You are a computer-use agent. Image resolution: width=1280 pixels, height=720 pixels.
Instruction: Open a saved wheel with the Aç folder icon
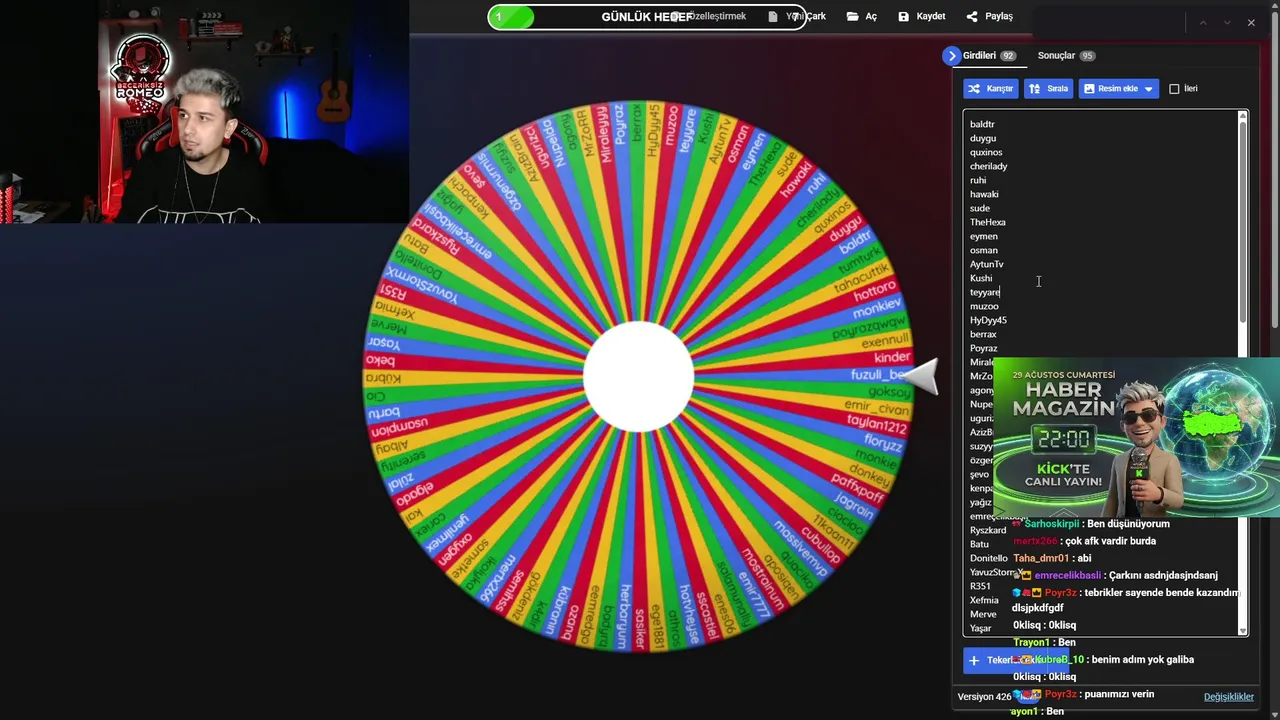pyautogui.click(x=853, y=16)
